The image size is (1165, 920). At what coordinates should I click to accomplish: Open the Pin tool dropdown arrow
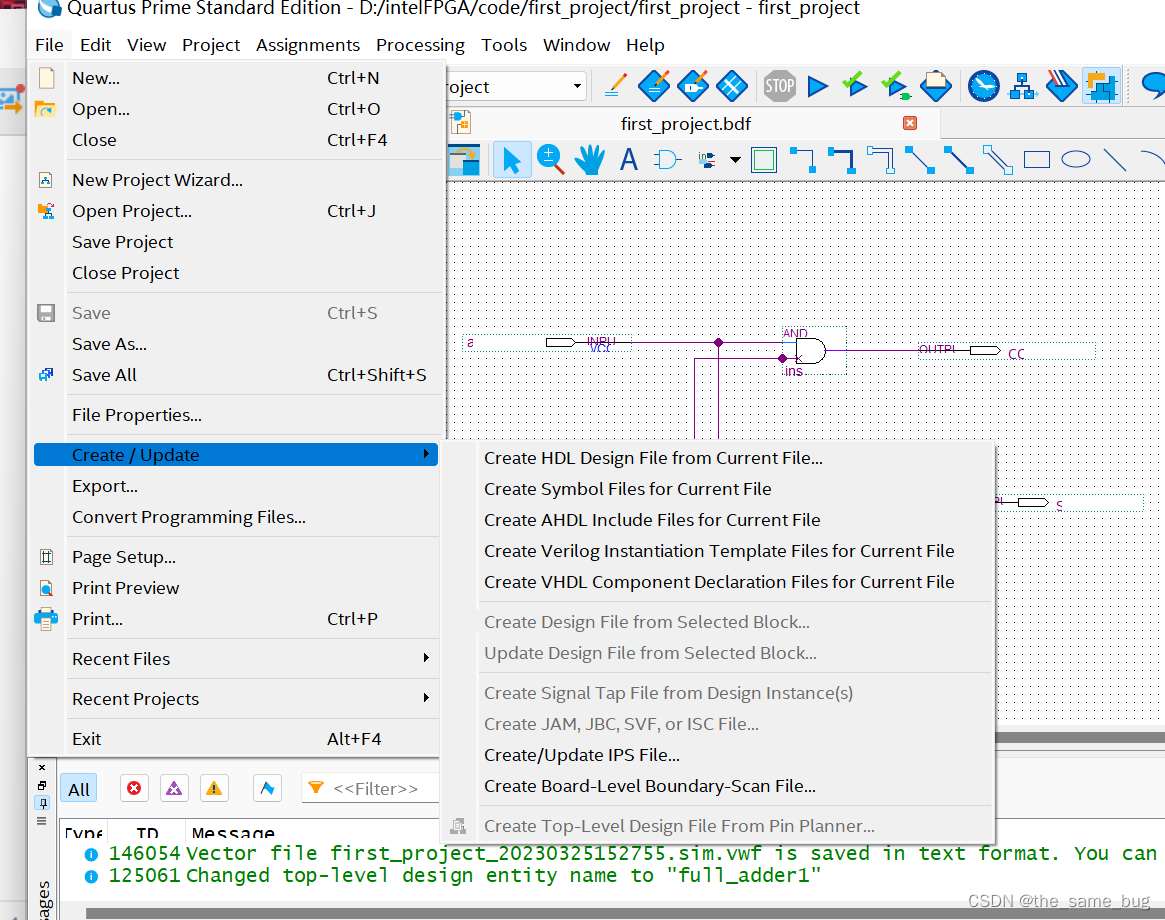click(735, 160)
